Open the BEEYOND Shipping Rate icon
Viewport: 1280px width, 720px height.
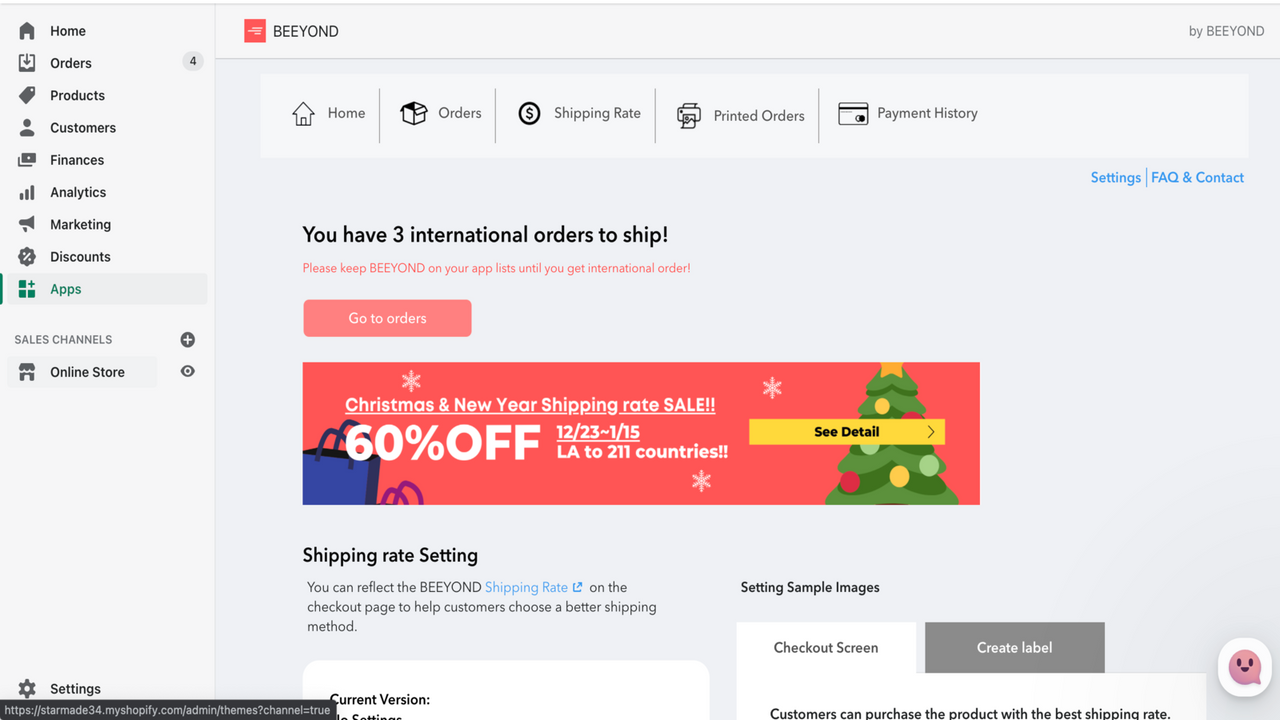pos(529,113)
